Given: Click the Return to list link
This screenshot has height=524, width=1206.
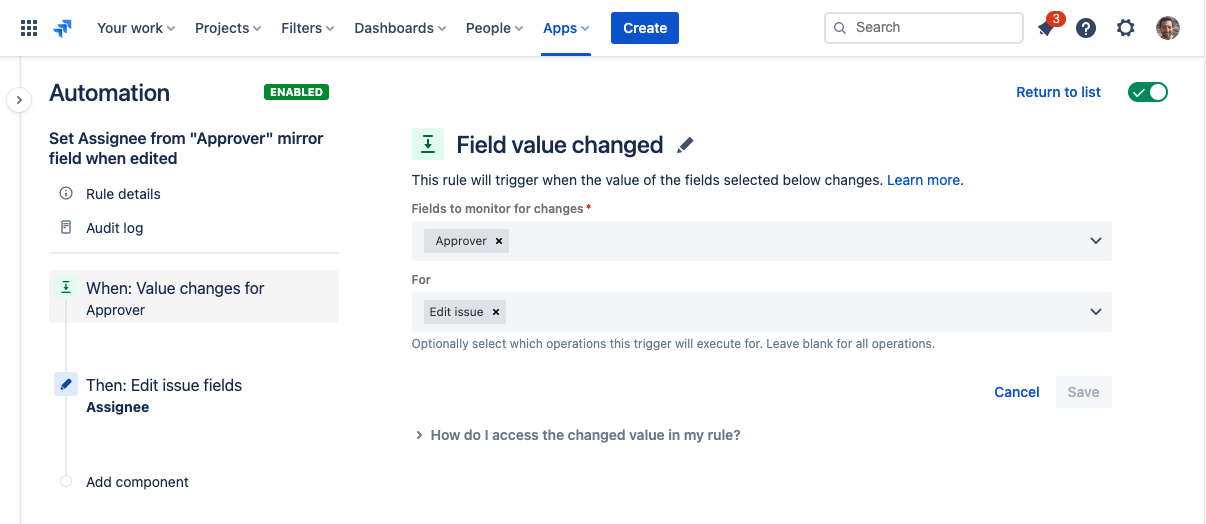Looking at the screenshot, I should 1058,92.
